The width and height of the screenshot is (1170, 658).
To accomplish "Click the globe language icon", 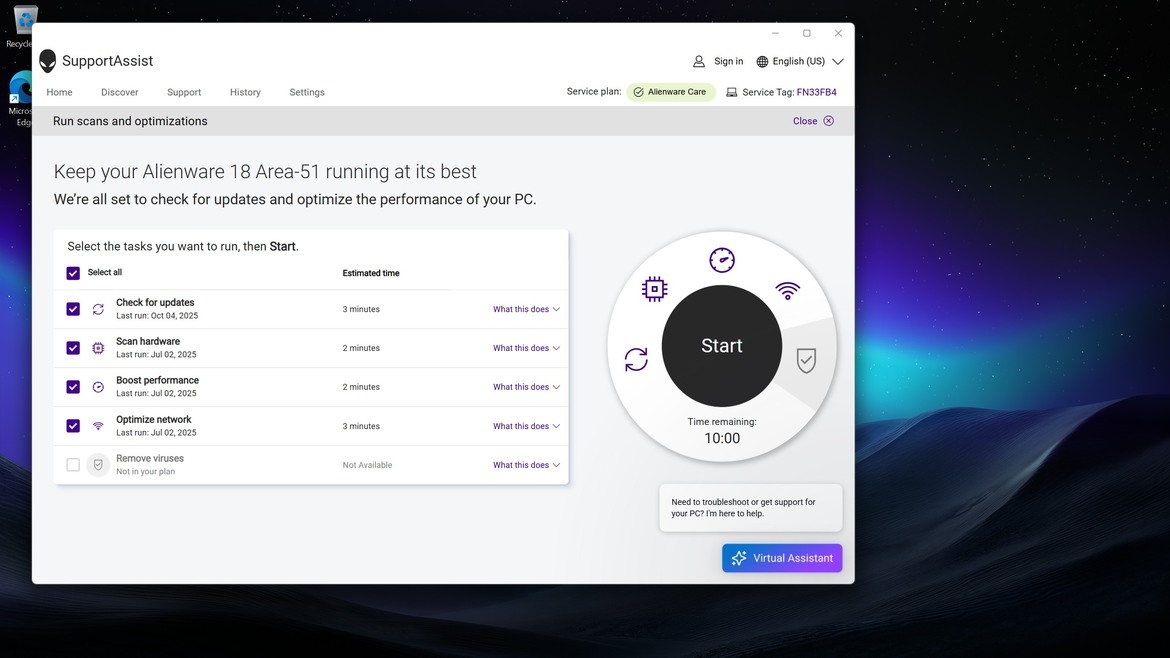I will click(762, 62).
